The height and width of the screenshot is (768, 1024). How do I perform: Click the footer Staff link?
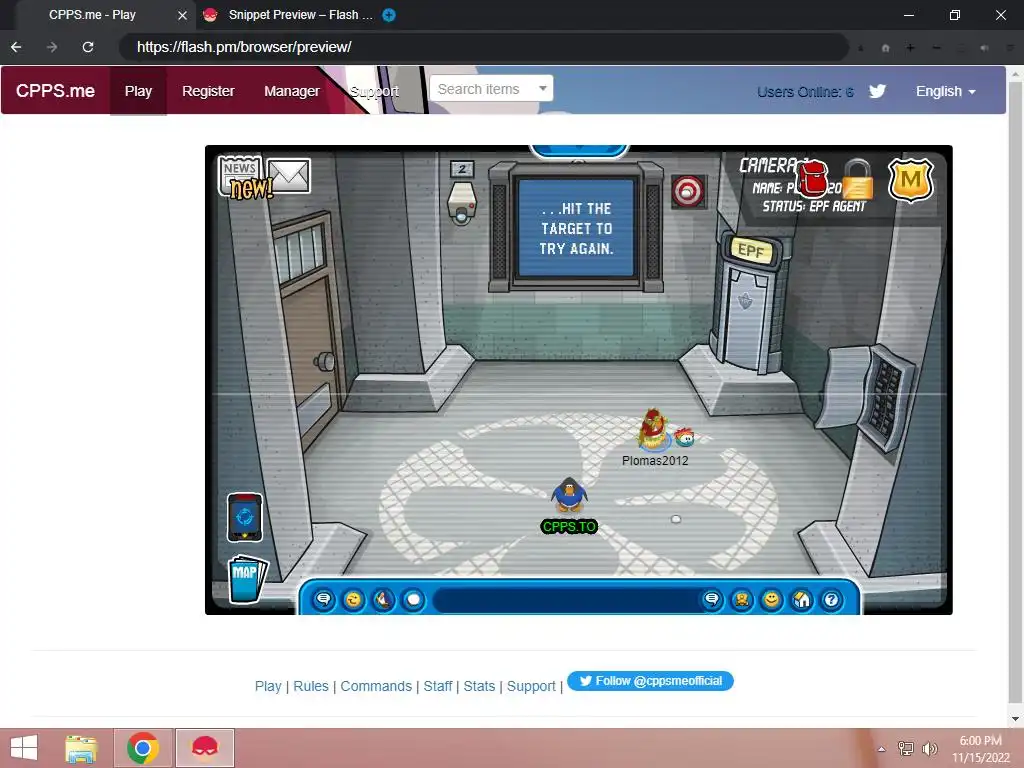tap(438, 686)
